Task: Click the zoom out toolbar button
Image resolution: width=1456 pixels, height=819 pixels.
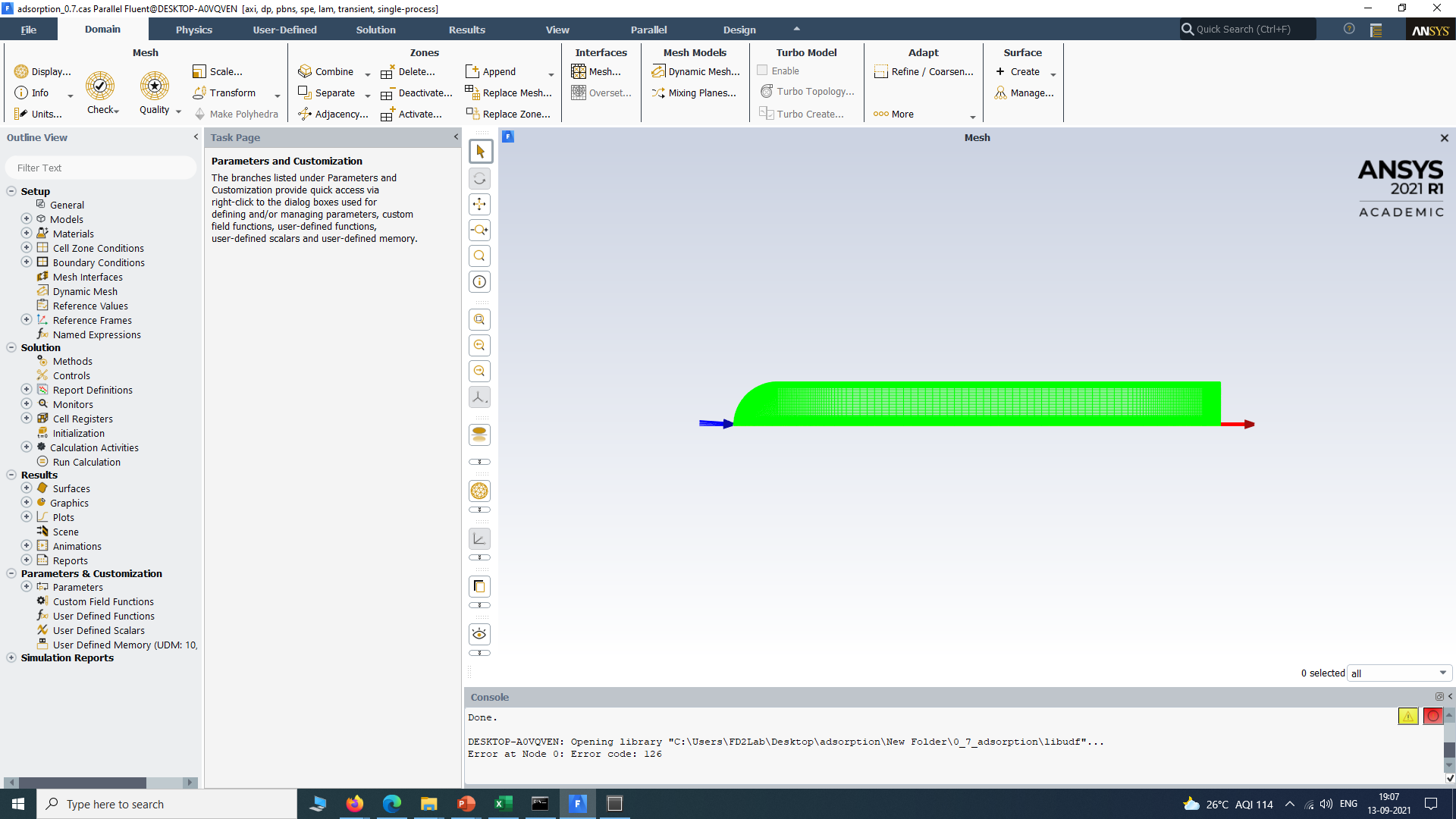Action: (480, 372)
